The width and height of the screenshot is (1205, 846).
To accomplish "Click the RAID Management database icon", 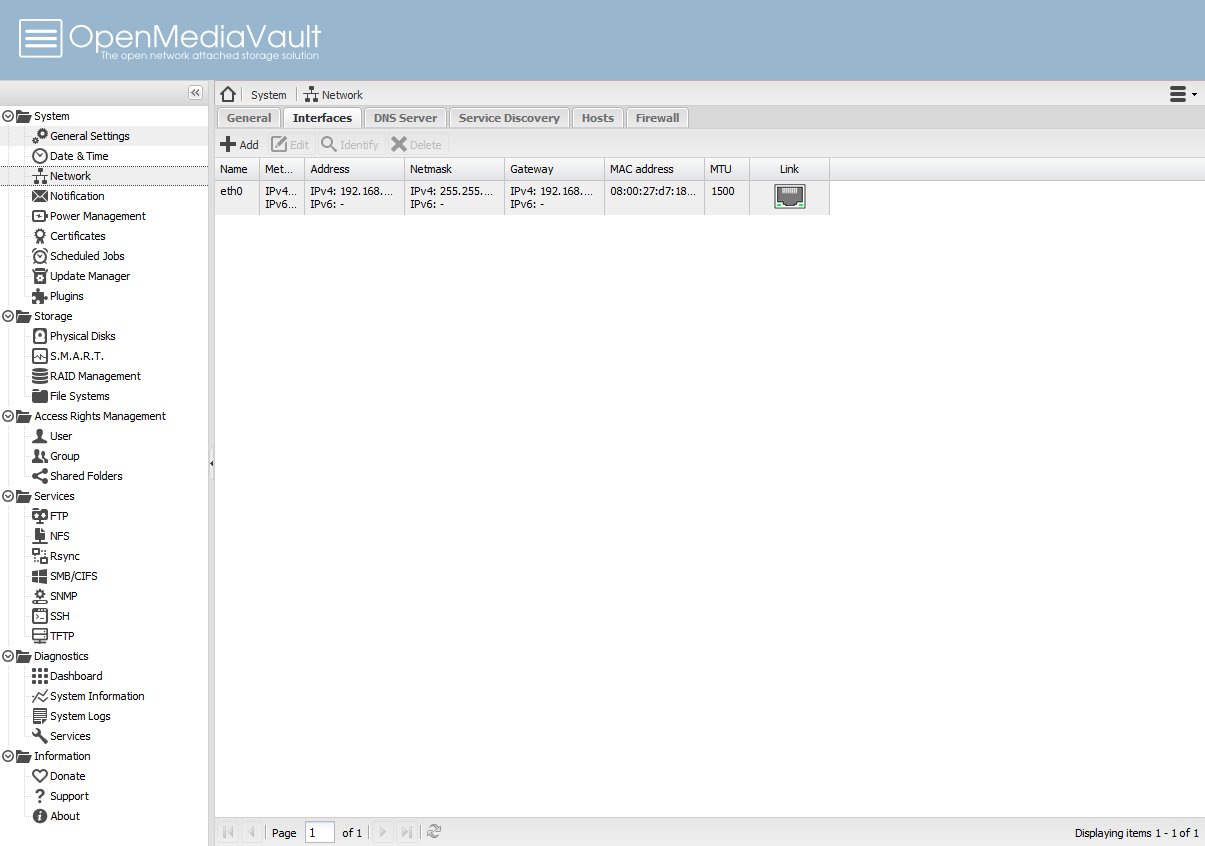I will click(40, 376).
